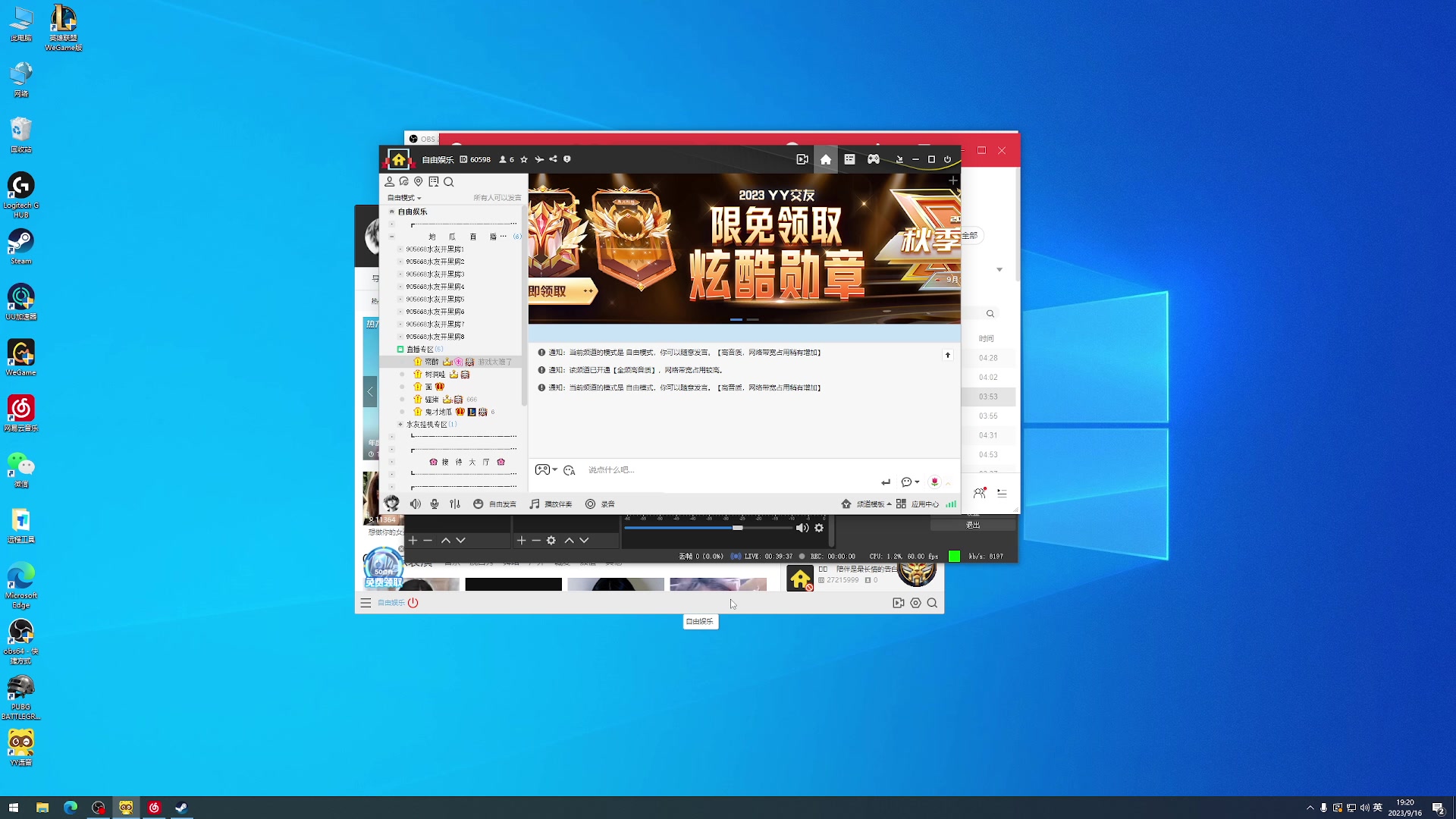Screen dimensions: 1456x819
Task: Select 接待大厅 channel entry
Action: (466, 462)
